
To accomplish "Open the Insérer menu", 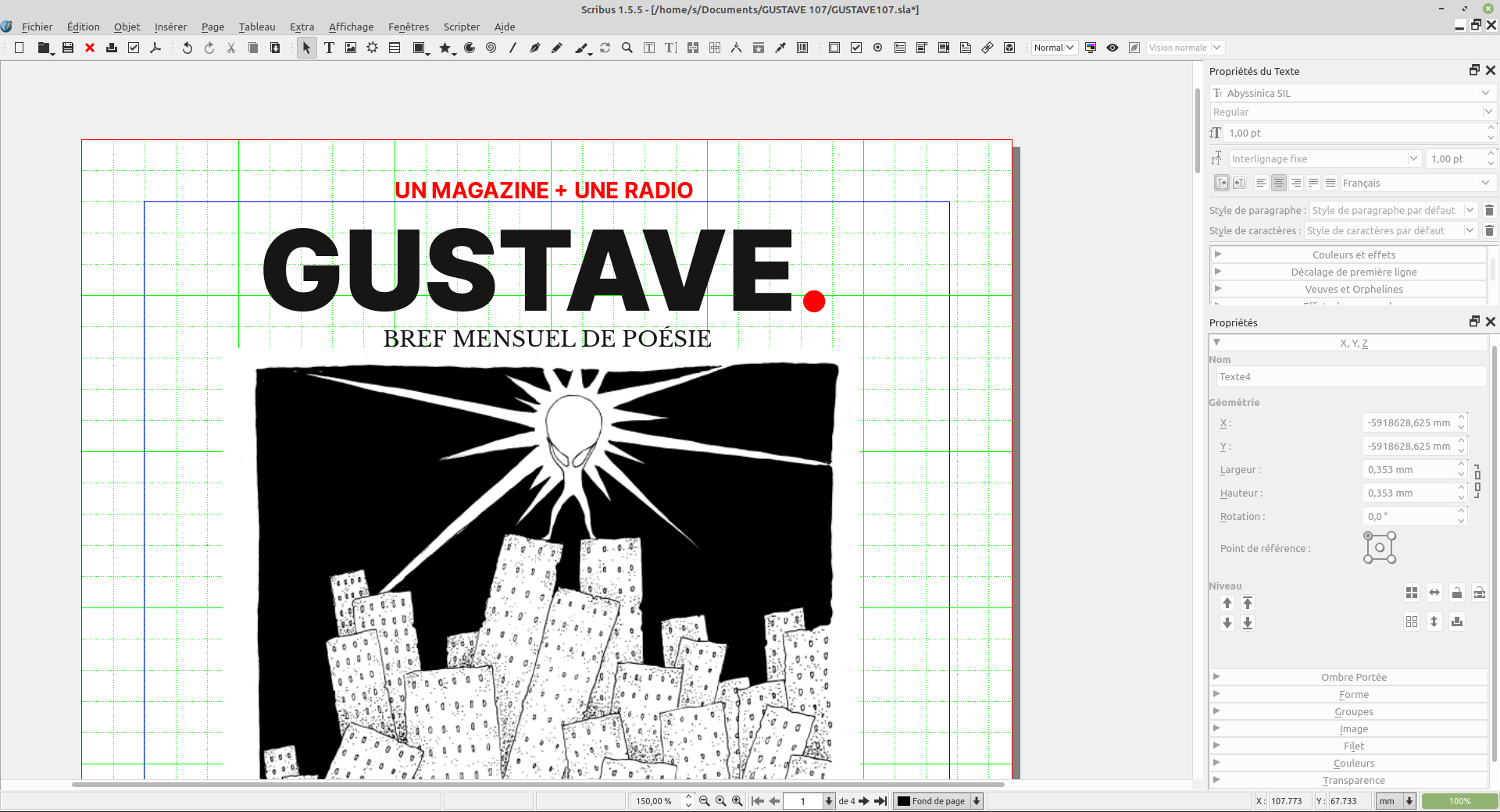I will (170, 27).
